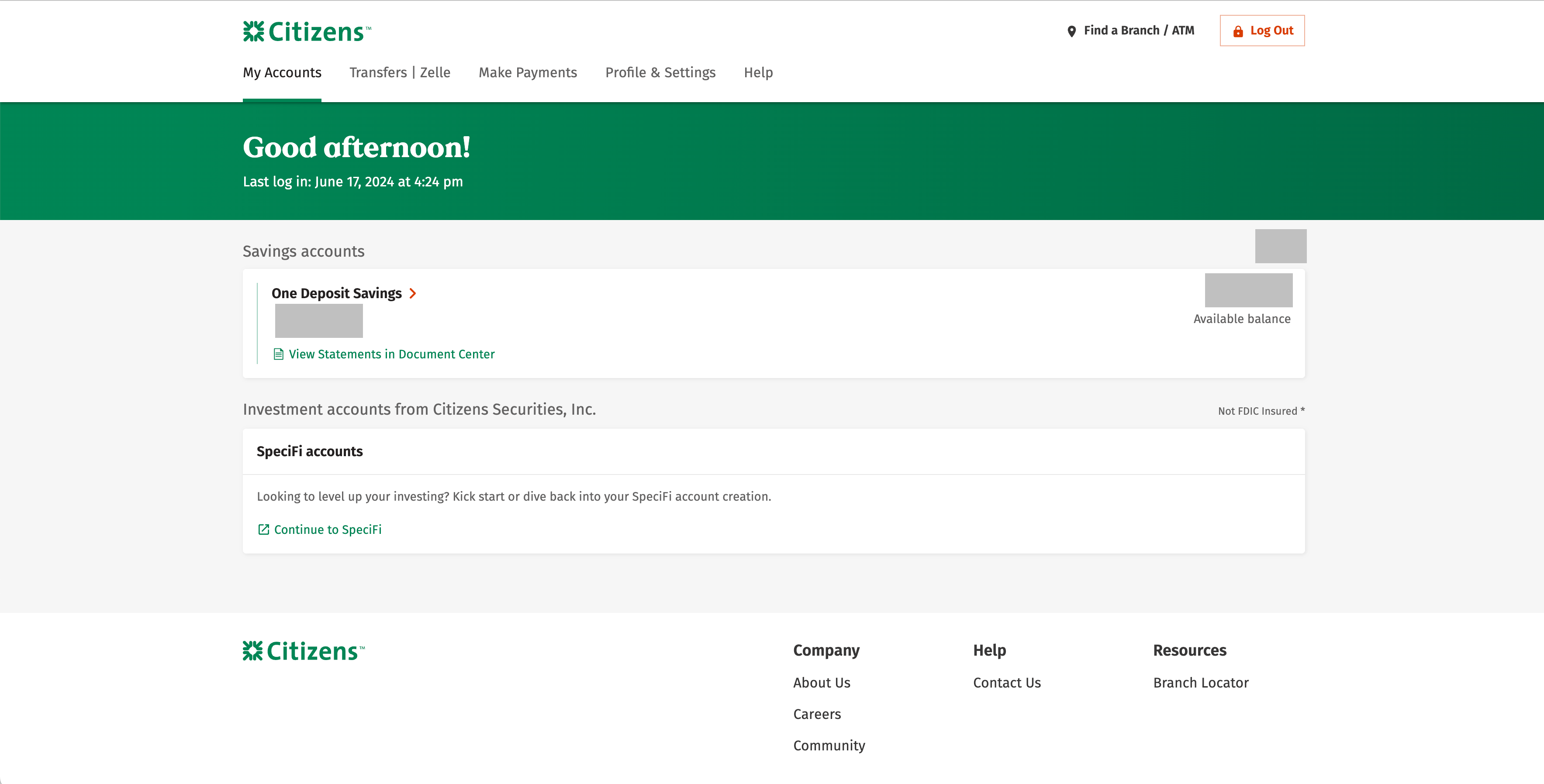Image resolution: width=1544 pixels, height=784 pixels.
Task: Open Transfers | Zelle menu
Action: (x=400, y=72)
